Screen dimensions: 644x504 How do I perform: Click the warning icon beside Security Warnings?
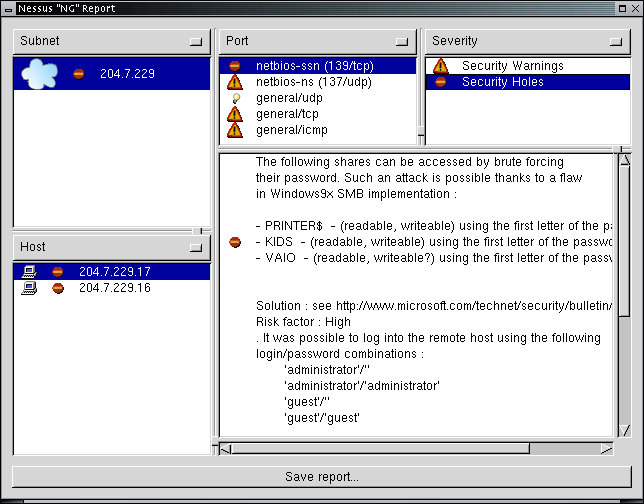coord(441,66)
